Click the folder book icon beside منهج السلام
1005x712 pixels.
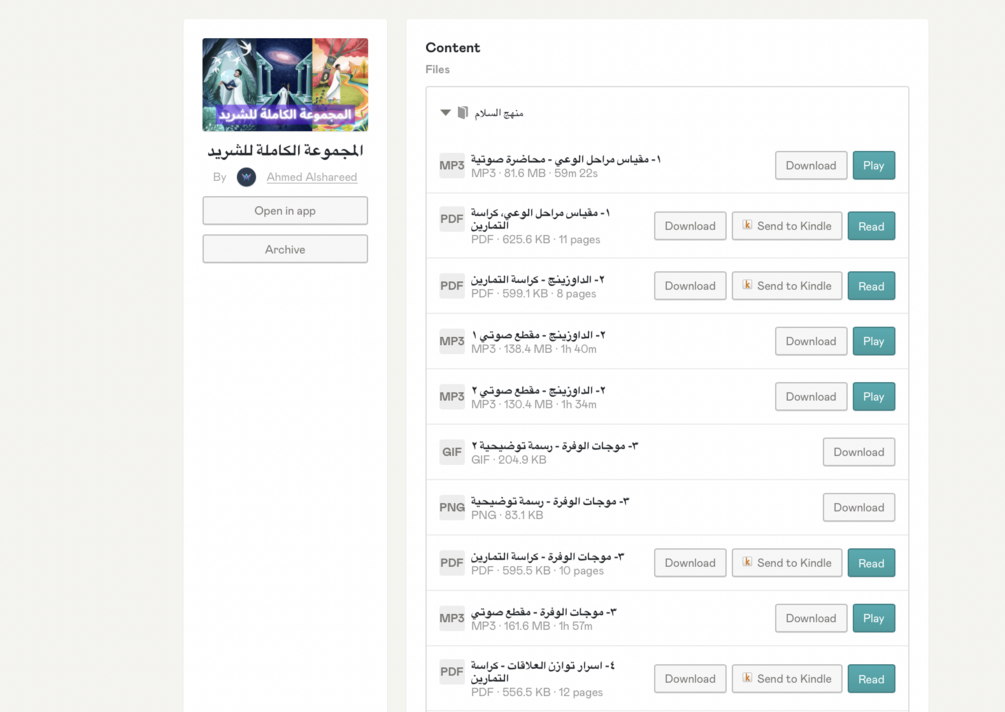coord(463,113)
